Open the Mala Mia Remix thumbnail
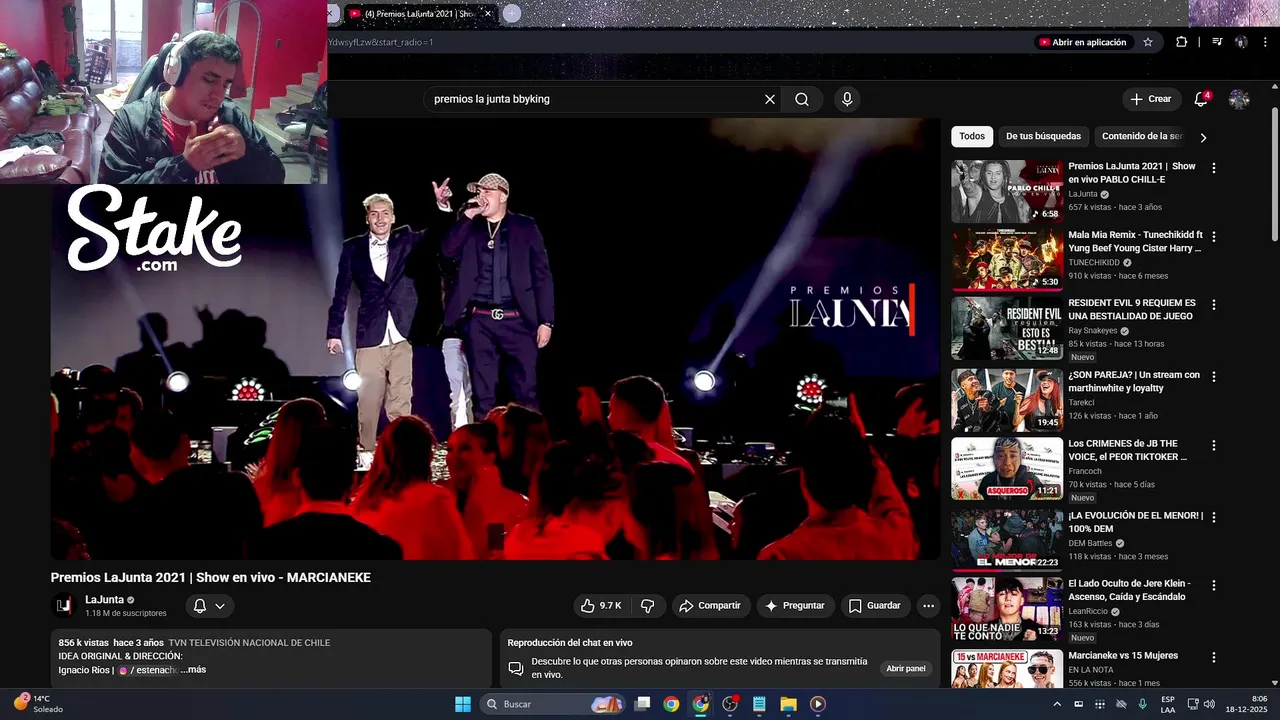The image size is (1280, 720). 1007,260
